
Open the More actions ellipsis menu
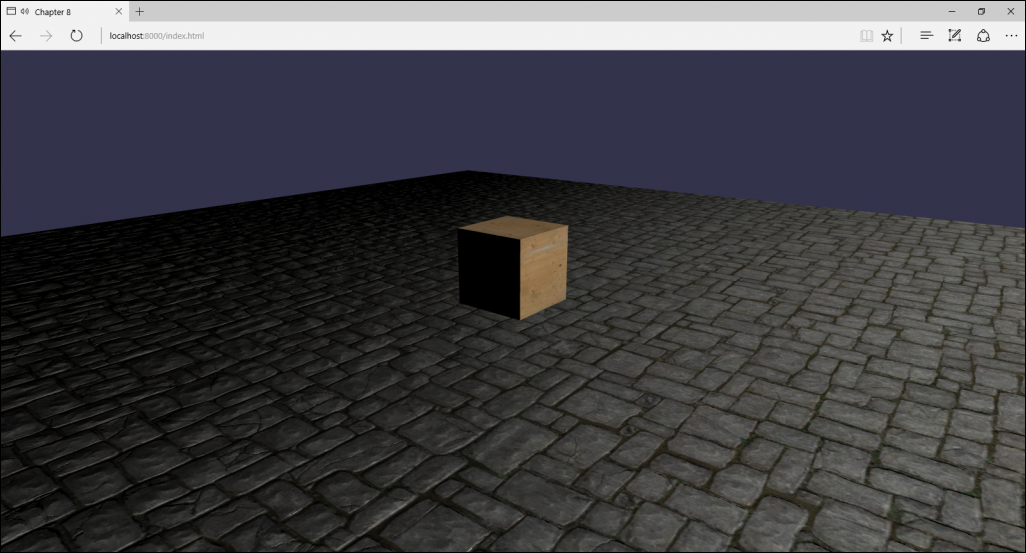(x=1011, y=36)
